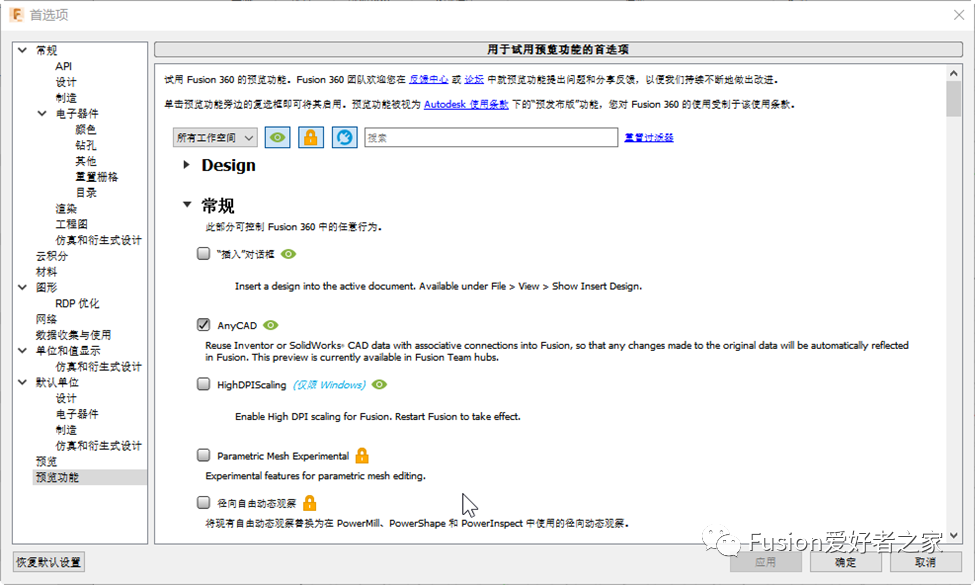The height and width of the screenshot is (585, 975).
Task: Check Parametric Mesh Experimental option
Action: pyautogui.click(x=203, y=455)
